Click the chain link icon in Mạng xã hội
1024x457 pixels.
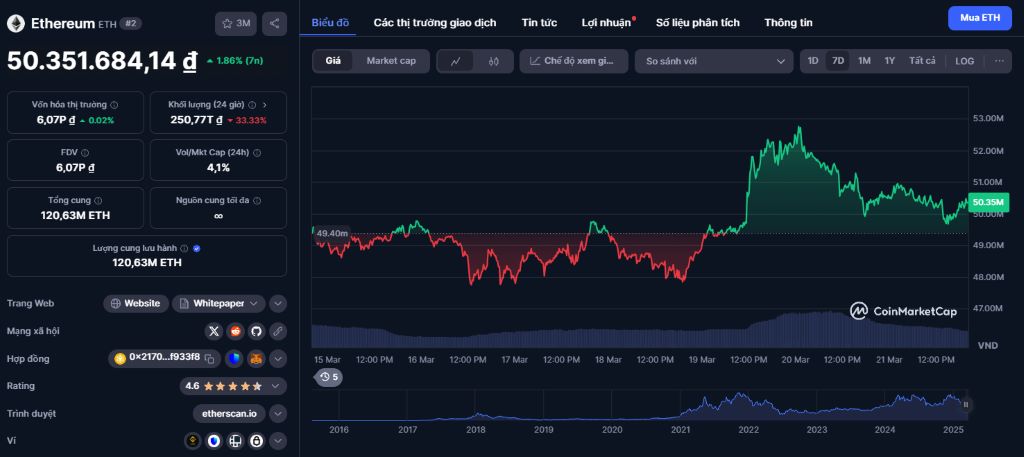278,331
